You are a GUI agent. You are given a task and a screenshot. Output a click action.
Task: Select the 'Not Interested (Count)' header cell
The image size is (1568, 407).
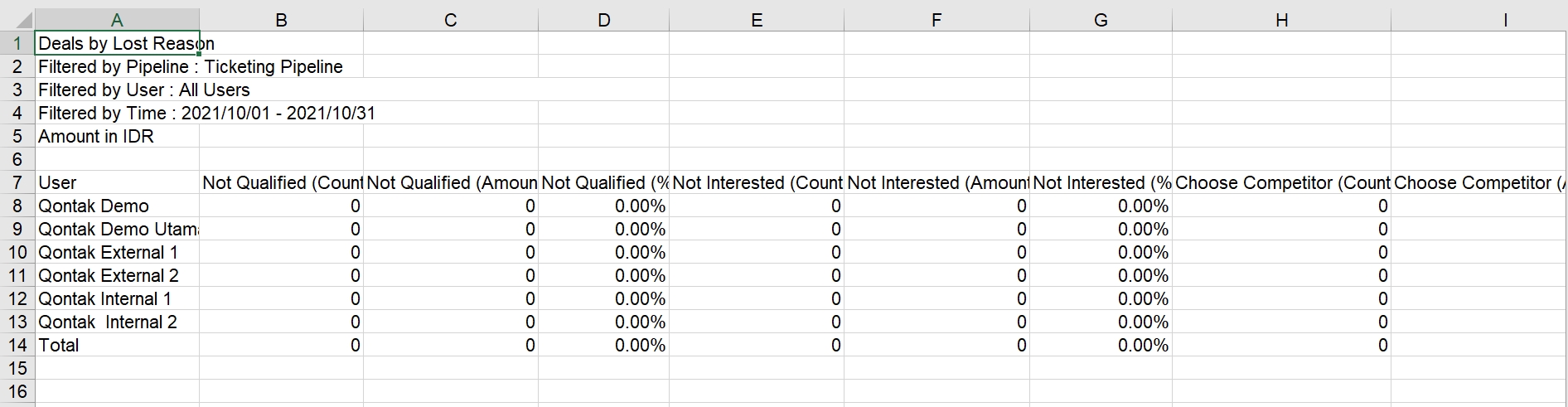[757, 182]
